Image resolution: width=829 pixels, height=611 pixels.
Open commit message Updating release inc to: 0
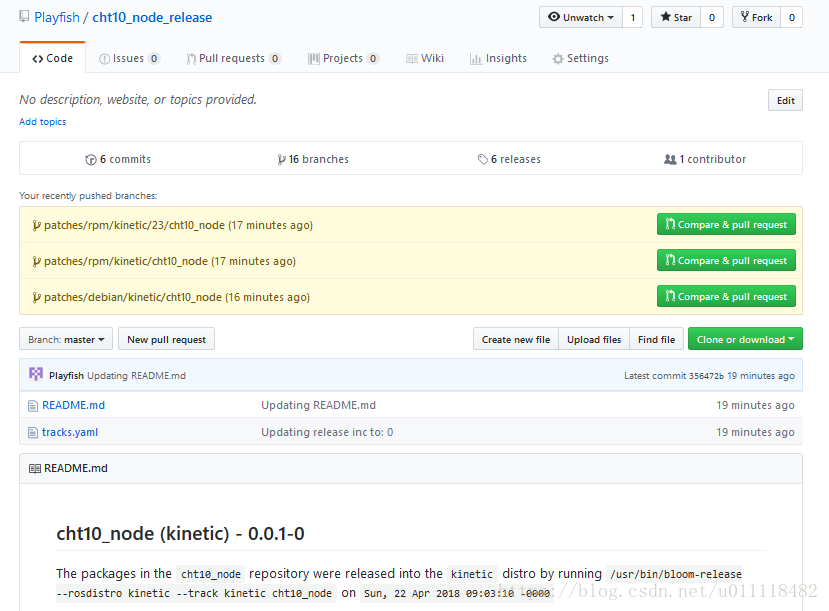(327, 432)
